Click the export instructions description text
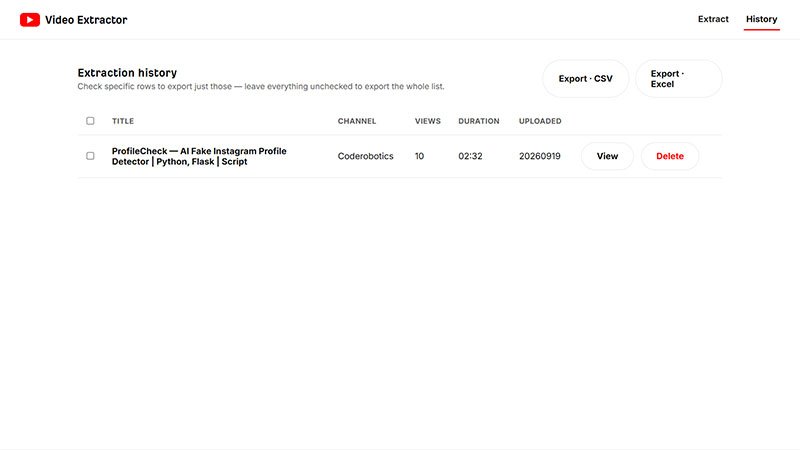This screenshot has height=450, width=800. coord(261,86)
